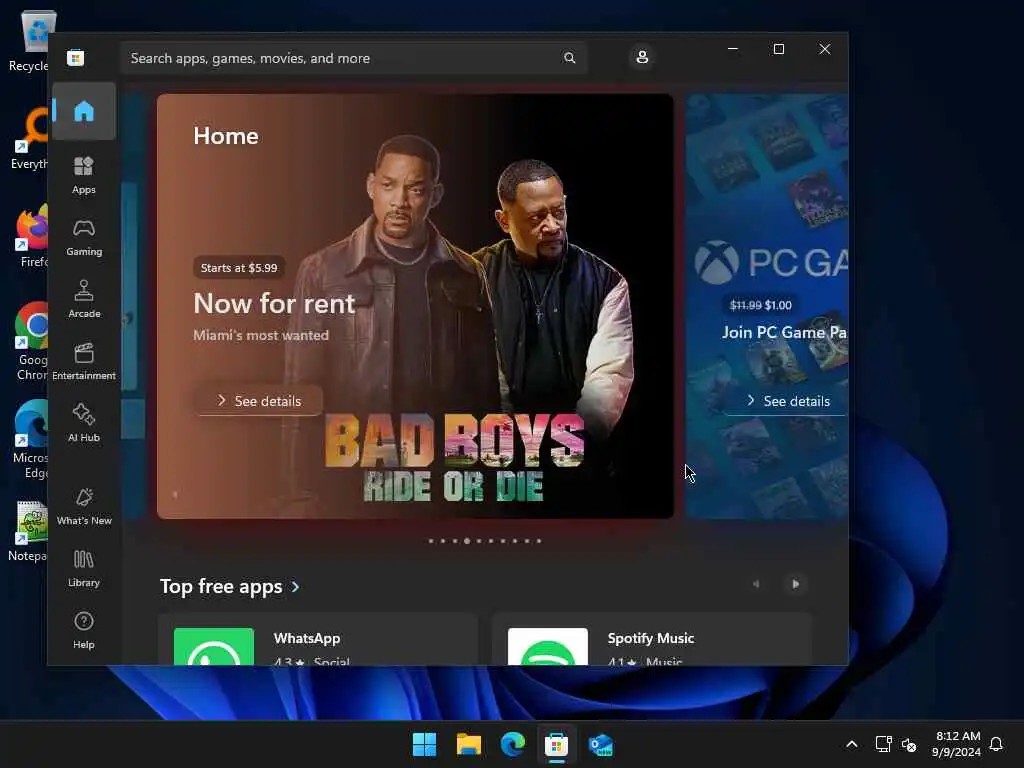Maximize the Microsoft Store window
This screenshot has width=1024, height=768.
[778, 49]
